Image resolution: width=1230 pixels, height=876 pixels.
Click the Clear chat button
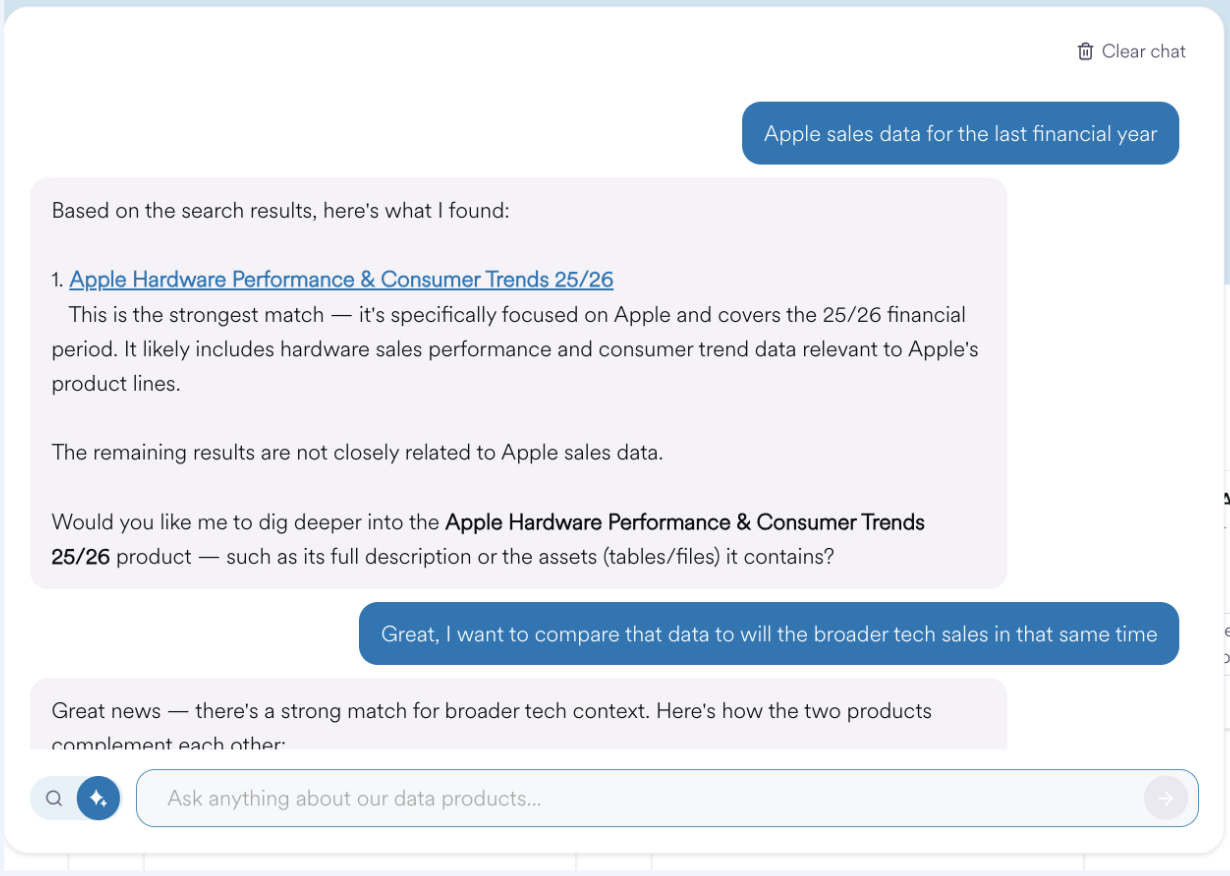click(x=1131, y=51)
